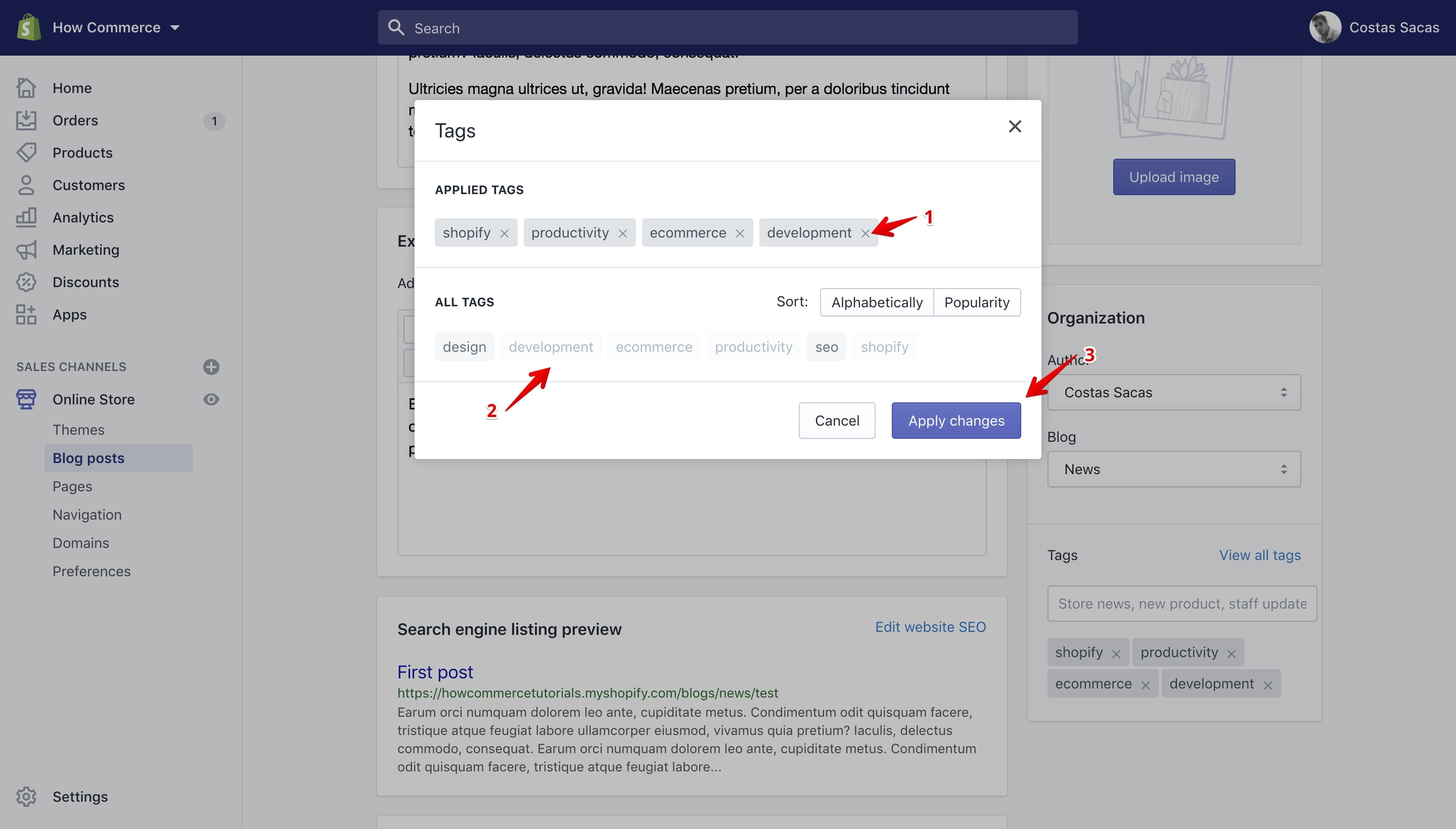Remove applied shopify tag in dialog
This screenshot has height=829, width=1456.
[504, 234]
